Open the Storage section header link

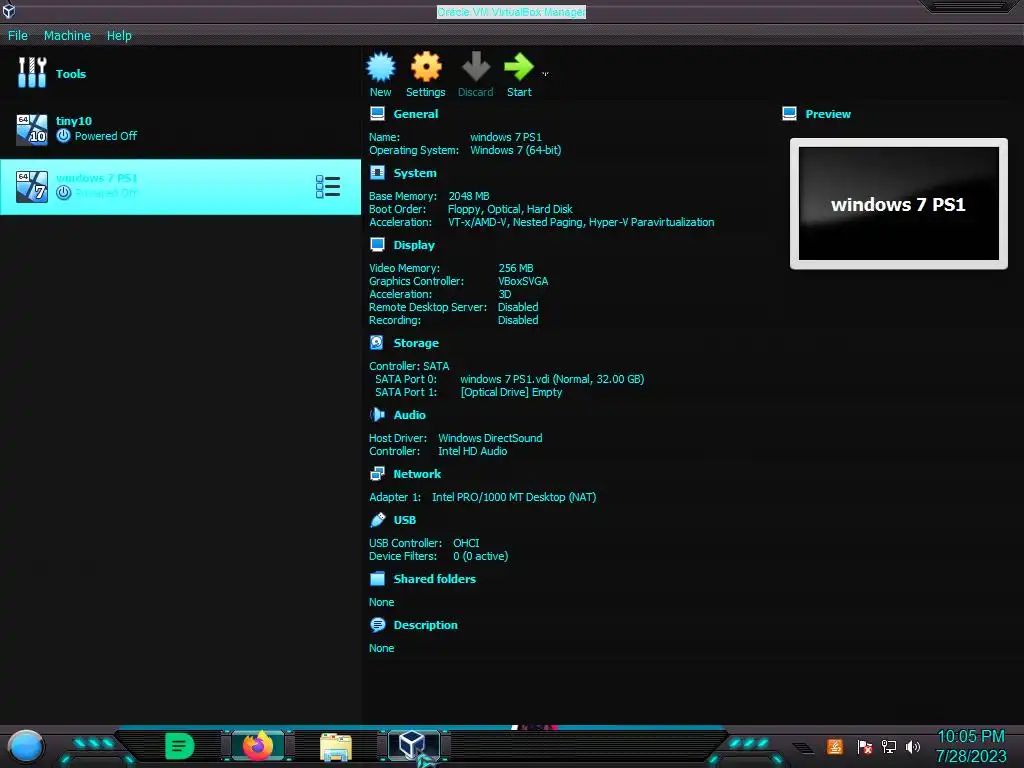(416, 343)
